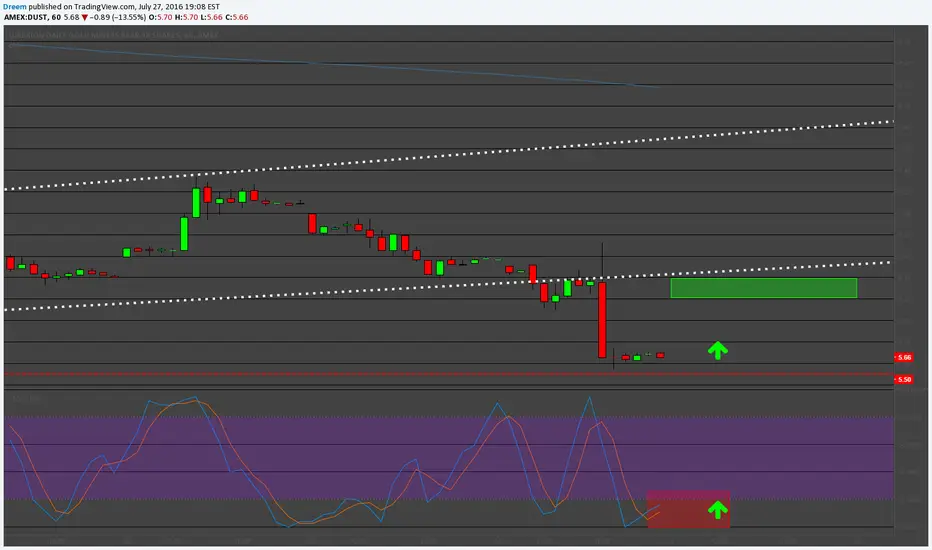Select the AMEX:DUST, 60 symbol label
This screenshot has width=932, height=550.
tap(32, 17)
